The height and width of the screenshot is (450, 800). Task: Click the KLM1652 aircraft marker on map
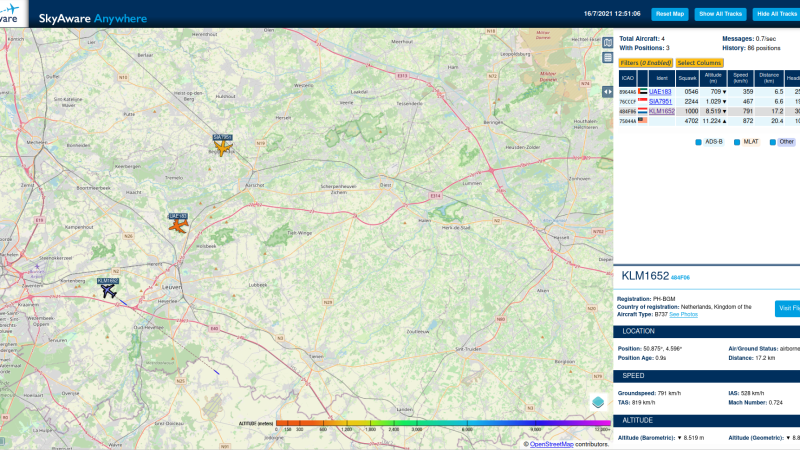[108, 290]
